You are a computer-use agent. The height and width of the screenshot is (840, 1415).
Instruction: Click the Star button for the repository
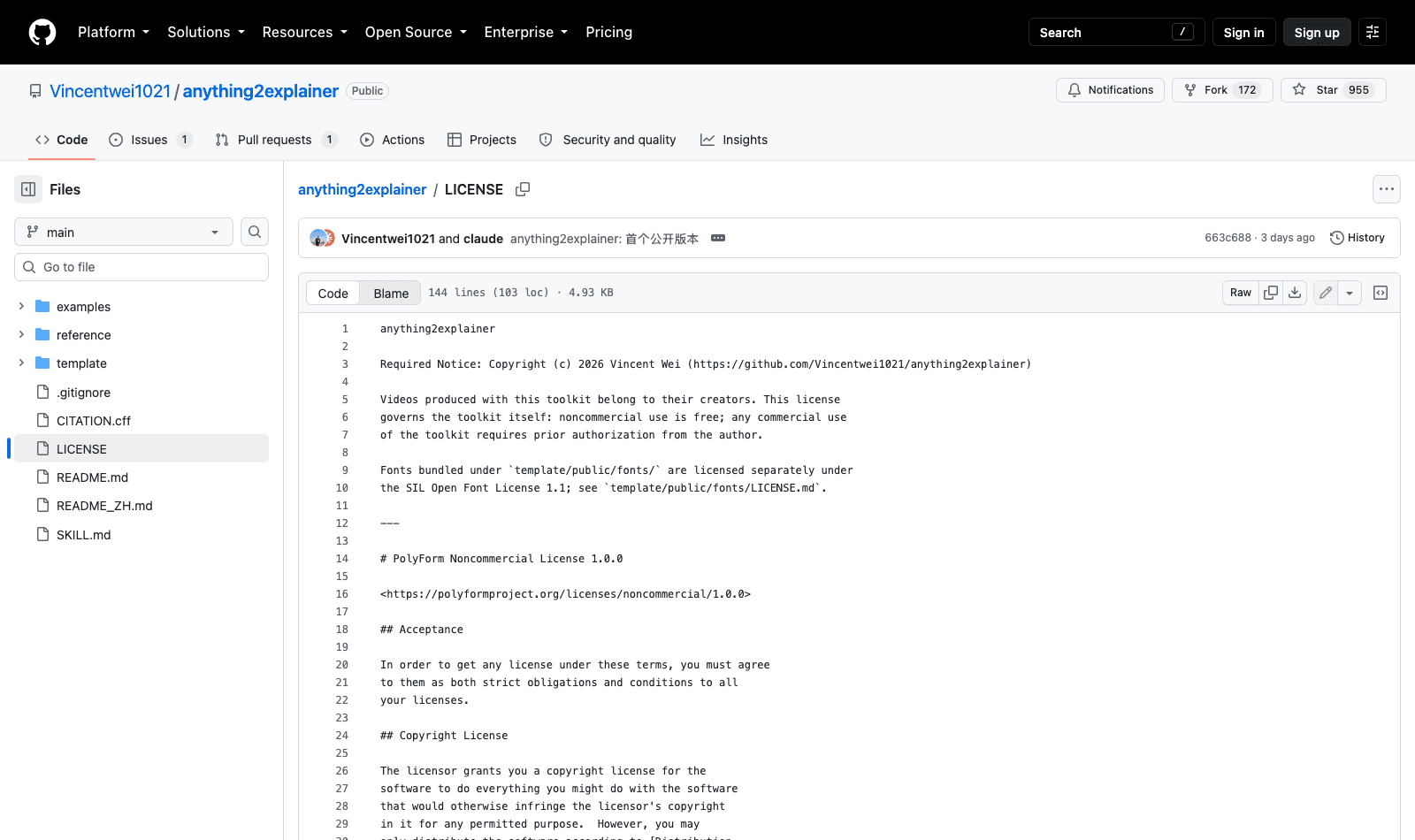pos(1334,90)
